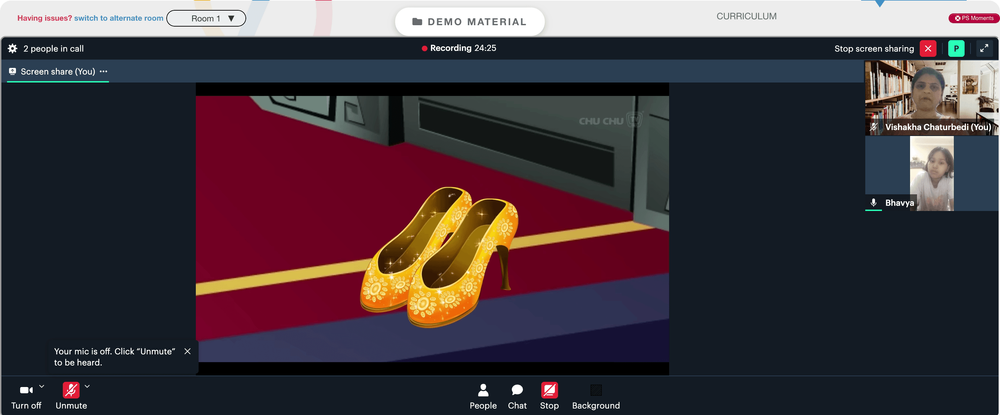Select Bhavya's video thumbnail
The height and width of the screenshot is (415, 1000).
(932, 173)
